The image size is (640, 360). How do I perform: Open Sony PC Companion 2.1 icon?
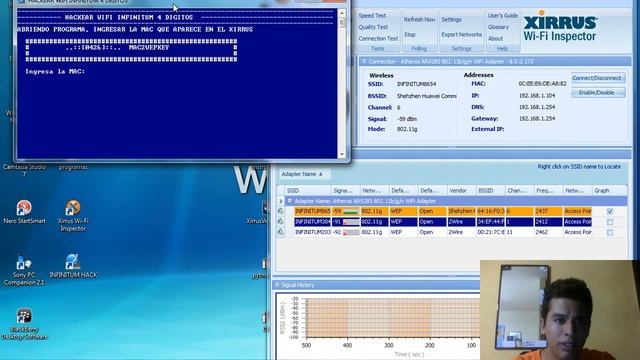point(24,270)
